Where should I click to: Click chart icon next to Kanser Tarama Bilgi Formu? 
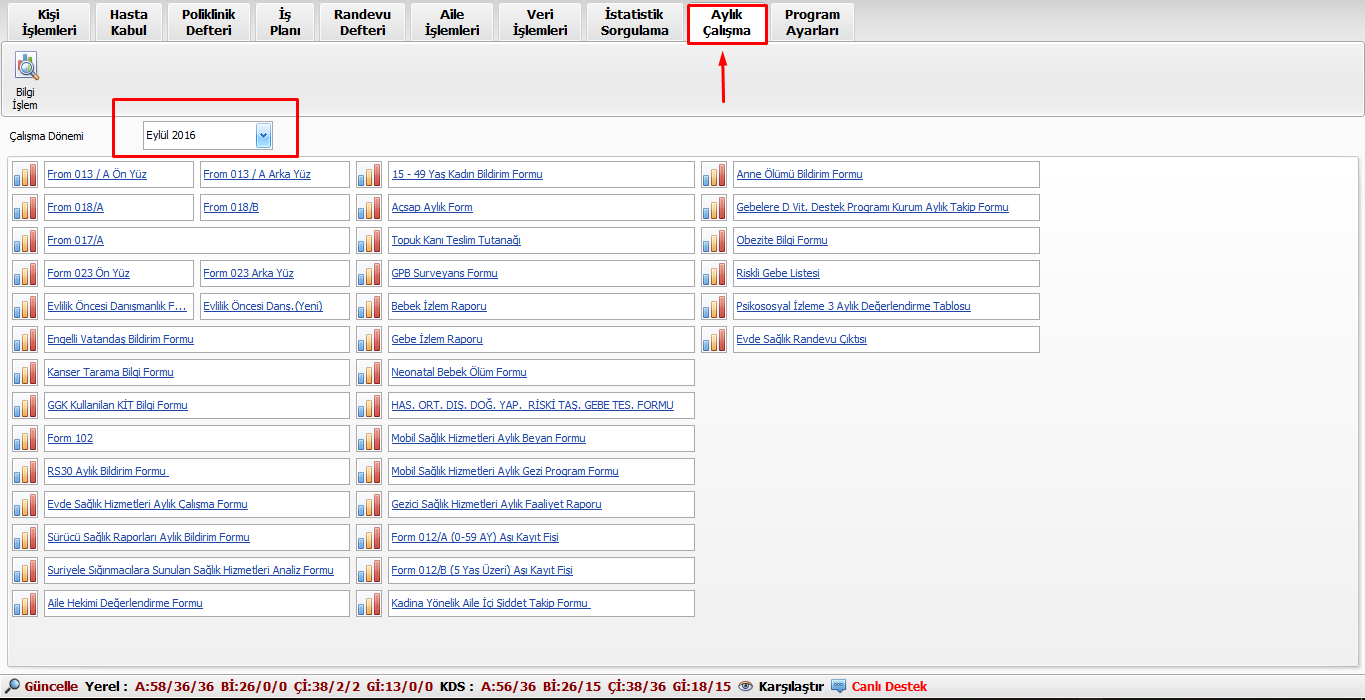tap(25, 372)
